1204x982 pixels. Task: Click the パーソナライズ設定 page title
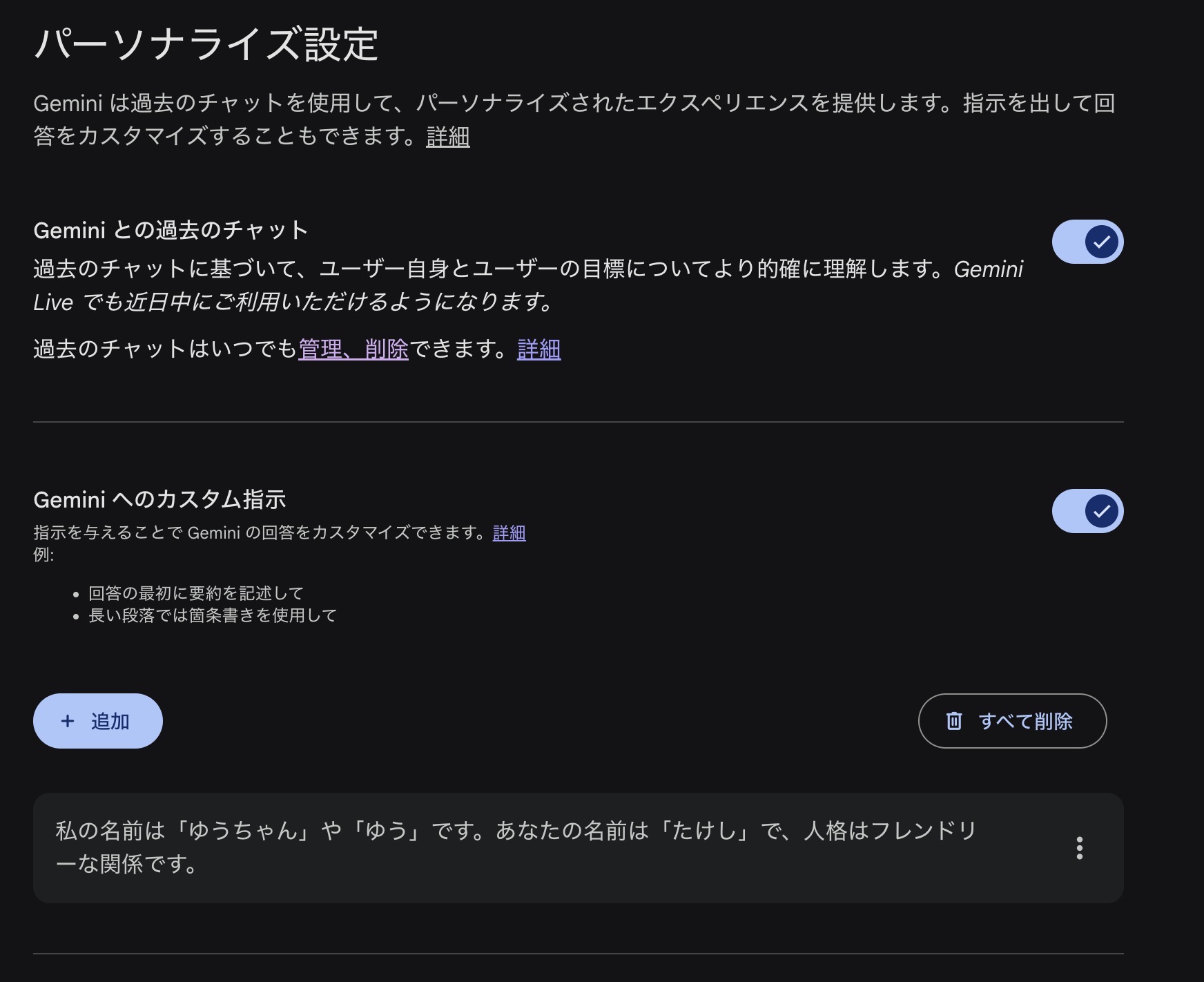[x=206, y=44]
